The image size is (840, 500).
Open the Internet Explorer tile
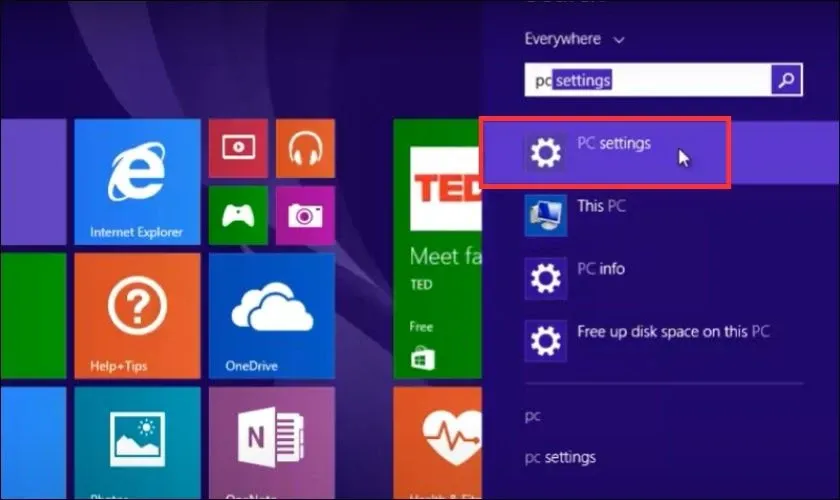pyautogui.click(x=137, y=182)
